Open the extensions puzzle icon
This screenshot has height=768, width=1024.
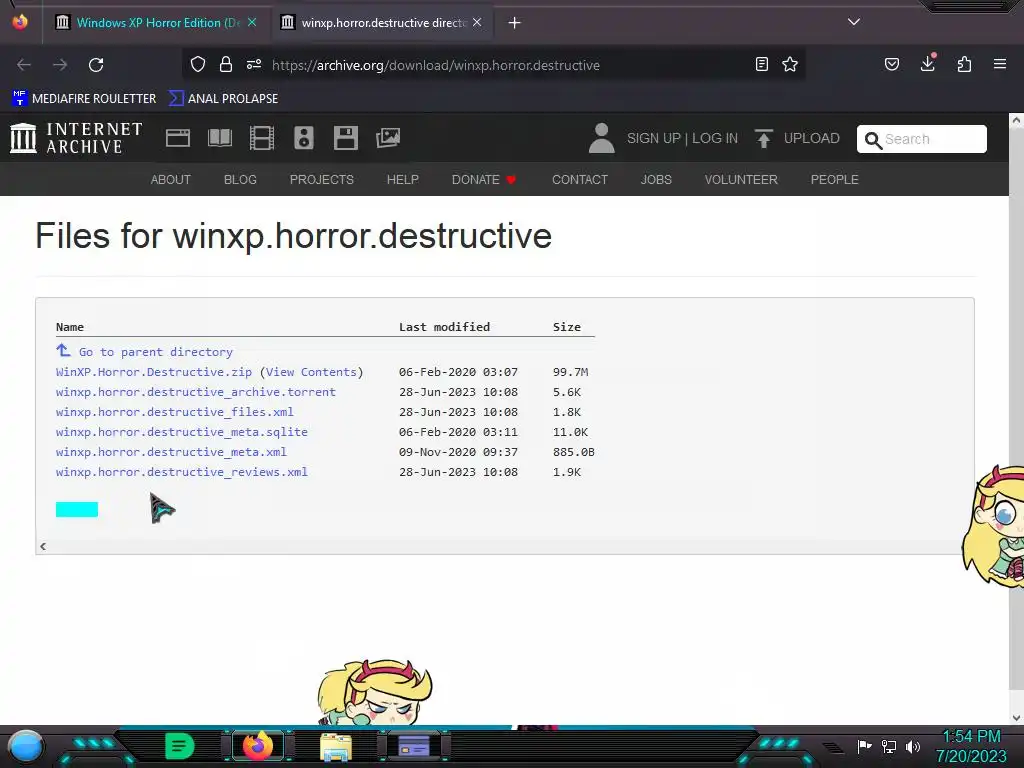tap(964, 64)
